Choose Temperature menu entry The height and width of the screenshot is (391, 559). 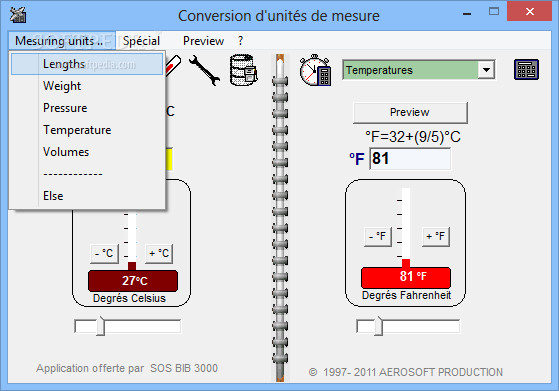tap(87, 130)
